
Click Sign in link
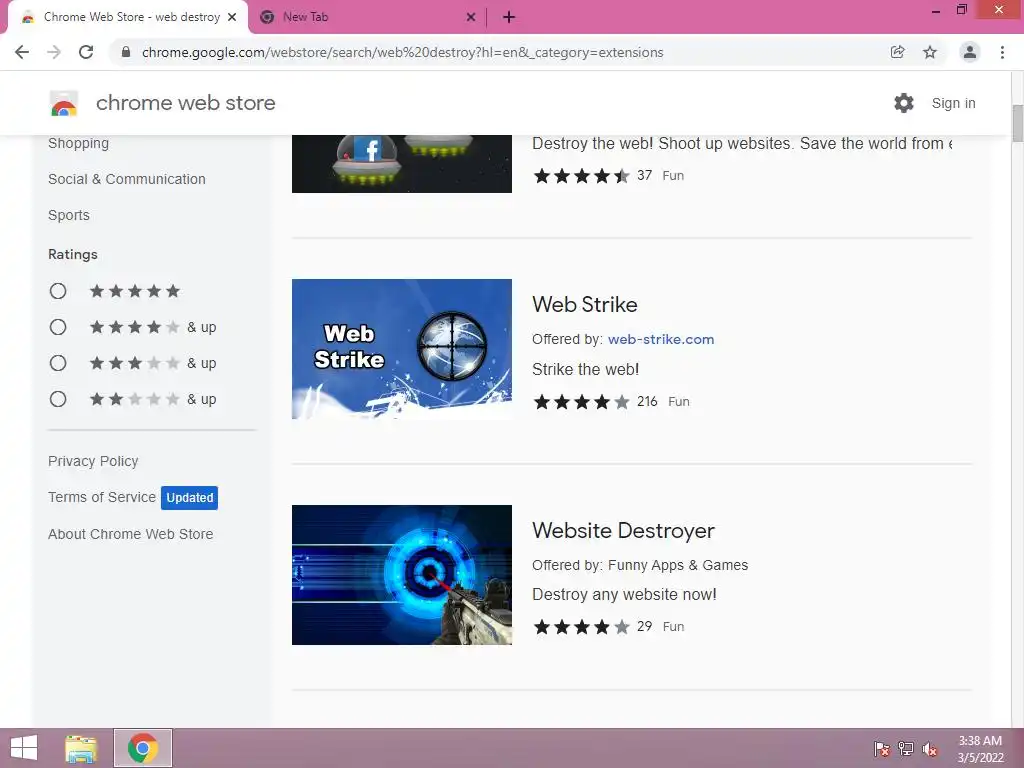coord(953,103)
